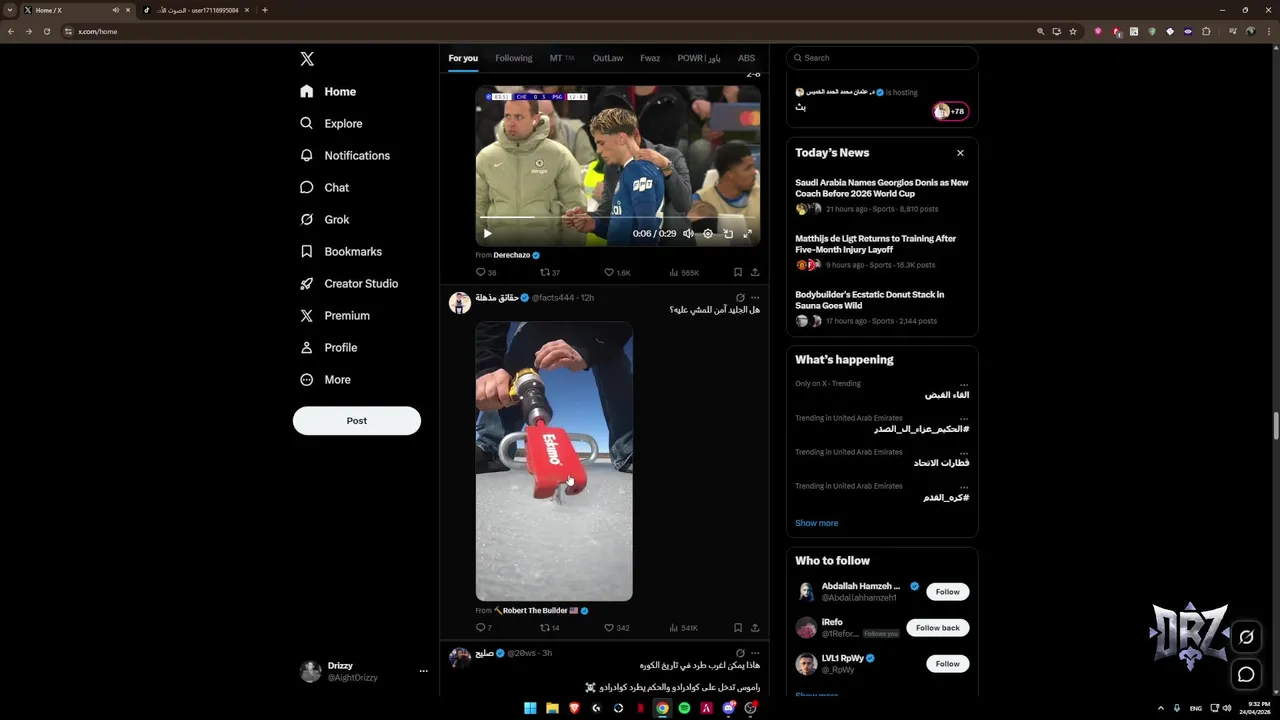This screenshot has height=720, width=1280.
Task: Mute the Derechazo video volume
Action: (688, 233)
